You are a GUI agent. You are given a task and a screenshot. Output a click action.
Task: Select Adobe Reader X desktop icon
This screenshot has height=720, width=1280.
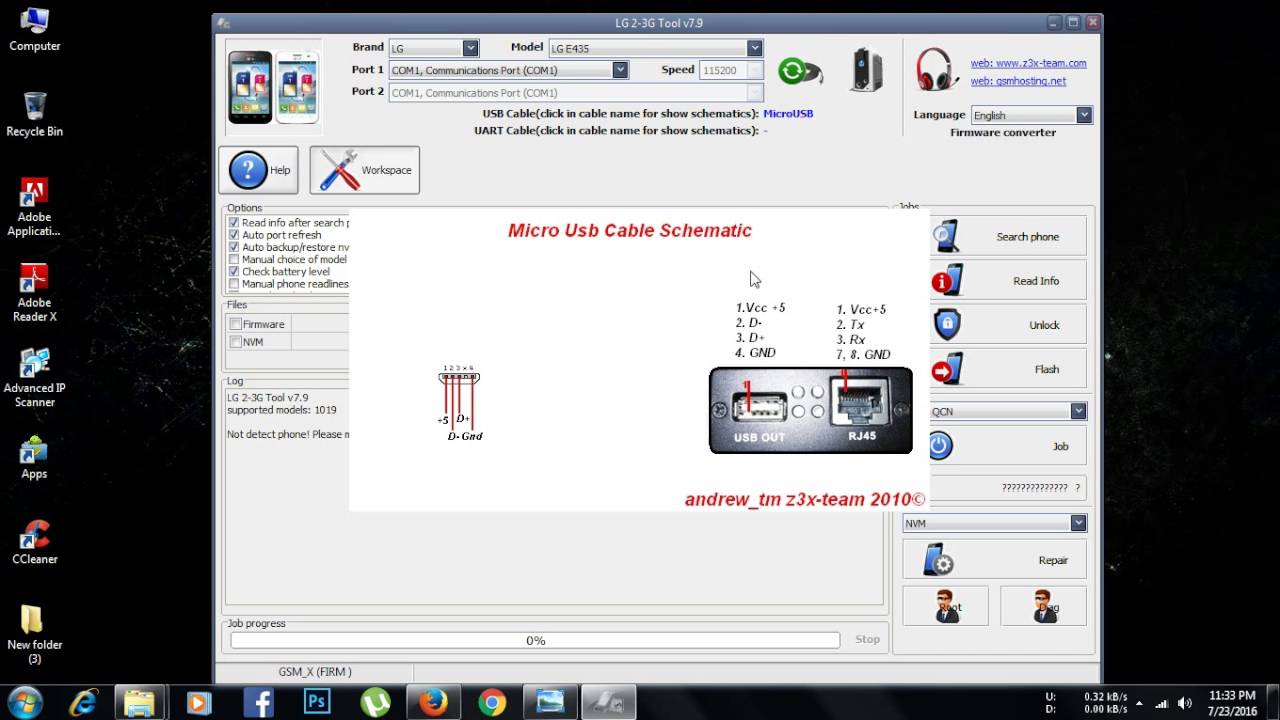coord(35,293)
